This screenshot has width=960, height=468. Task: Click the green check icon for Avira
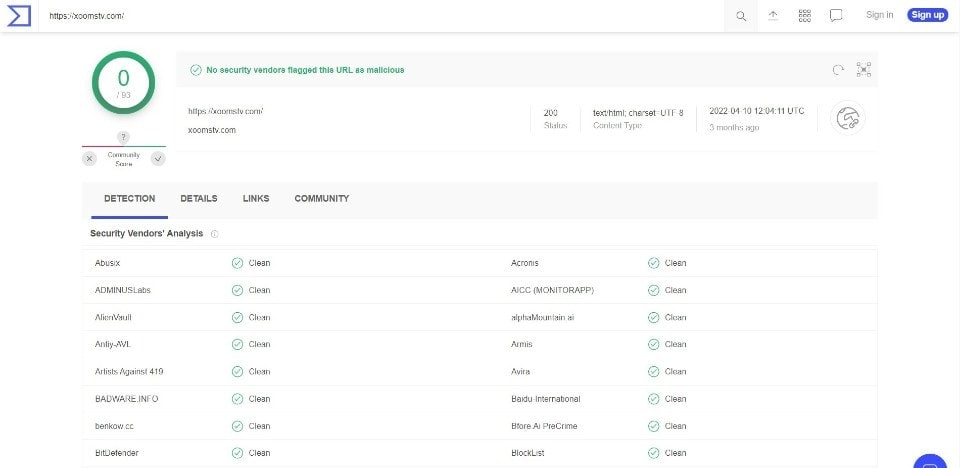pyautogui.click(x=653, y=372)
